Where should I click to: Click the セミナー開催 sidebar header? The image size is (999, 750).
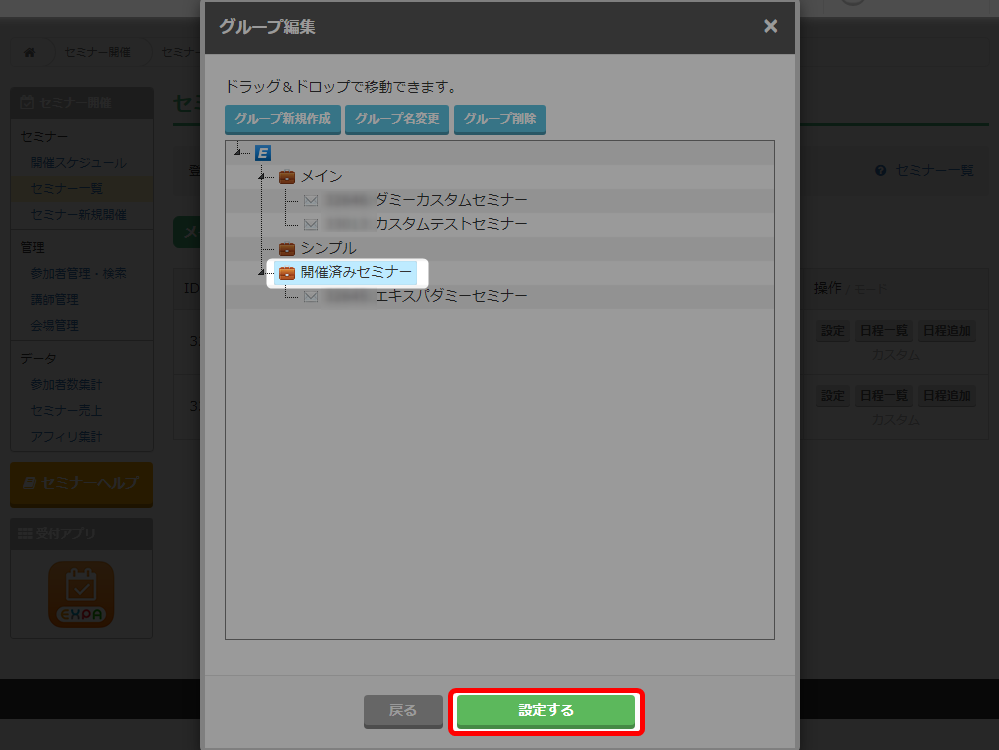coord(82,103)
